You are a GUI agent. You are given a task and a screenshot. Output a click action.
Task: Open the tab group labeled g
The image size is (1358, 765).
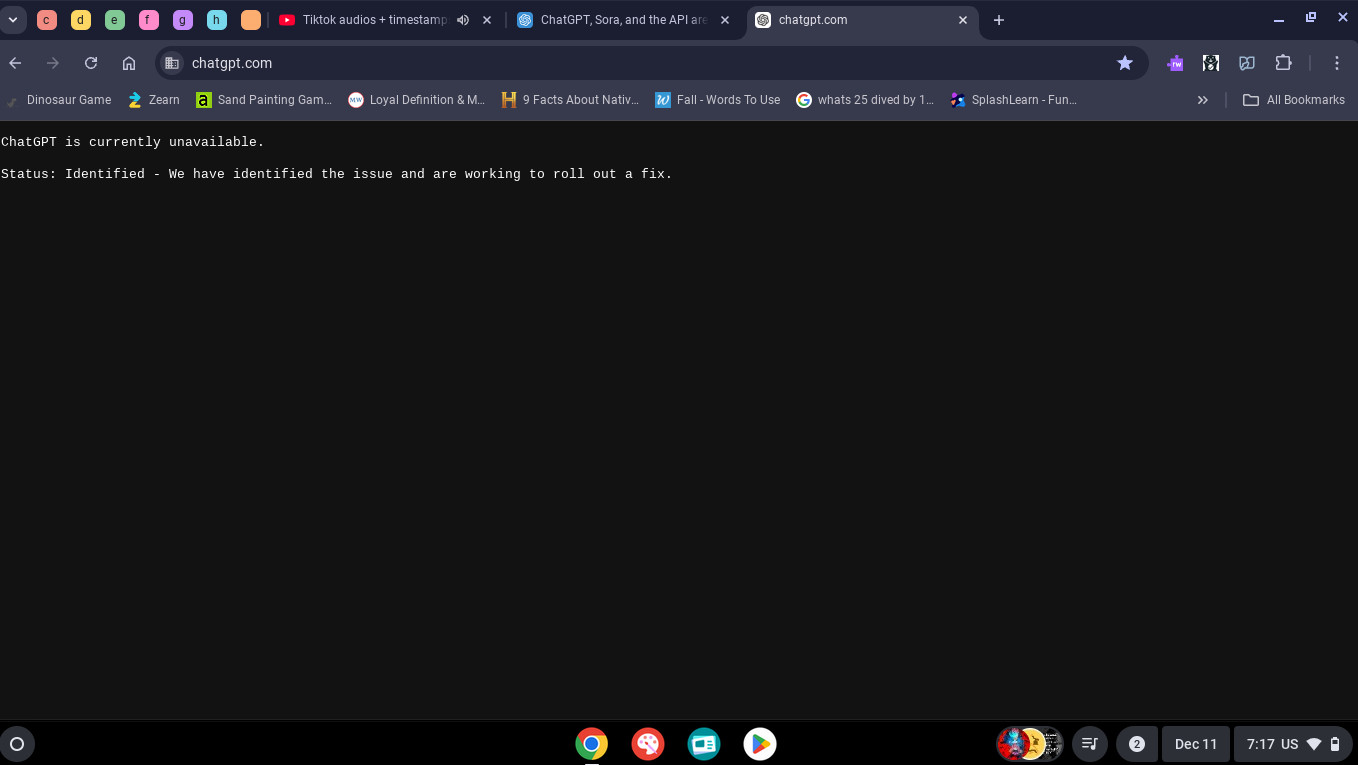[x=183, y=20]
